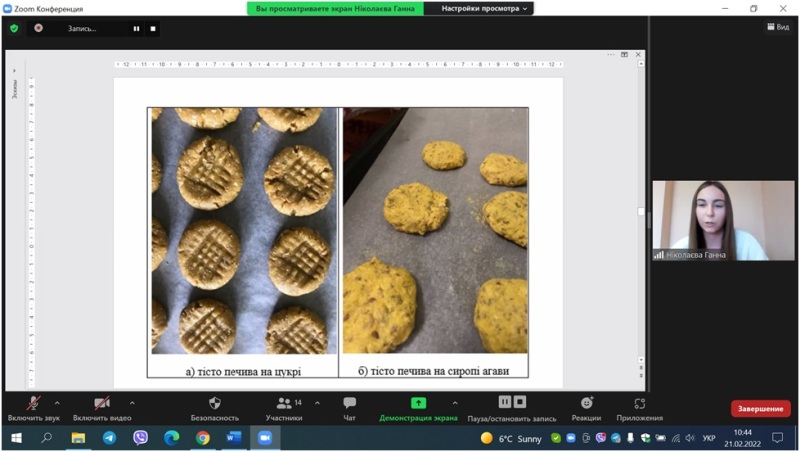Open Viber from the taskbar

coord(140,438)
